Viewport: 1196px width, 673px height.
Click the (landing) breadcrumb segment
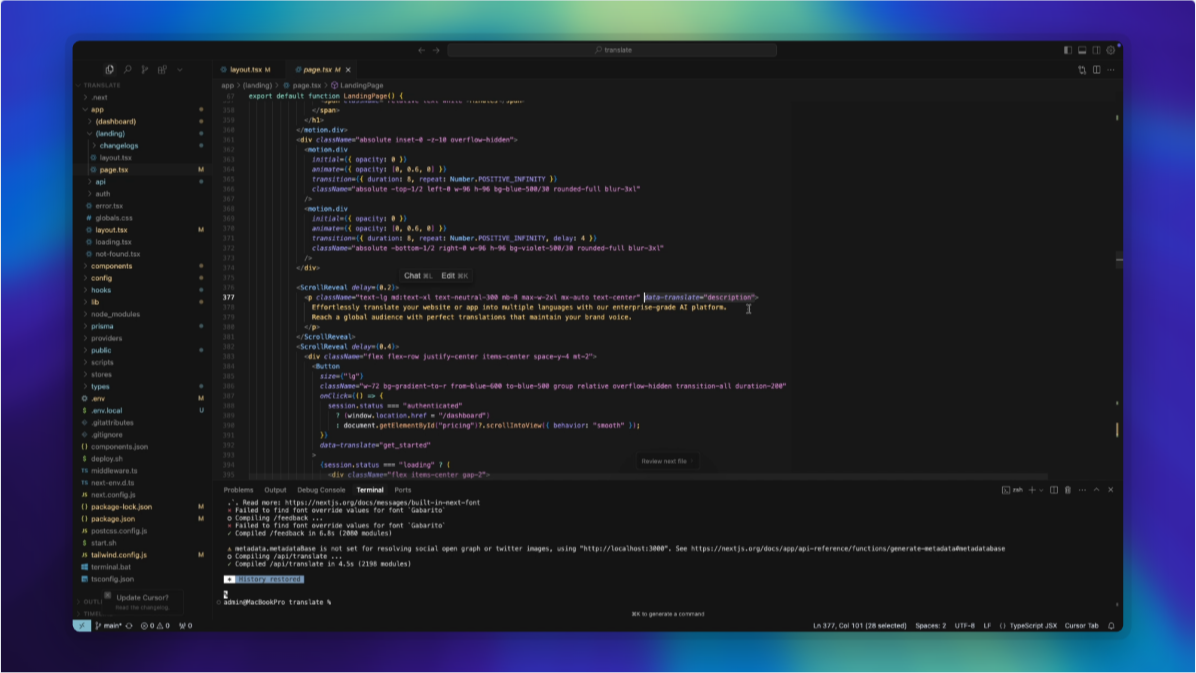pos(257,85)
